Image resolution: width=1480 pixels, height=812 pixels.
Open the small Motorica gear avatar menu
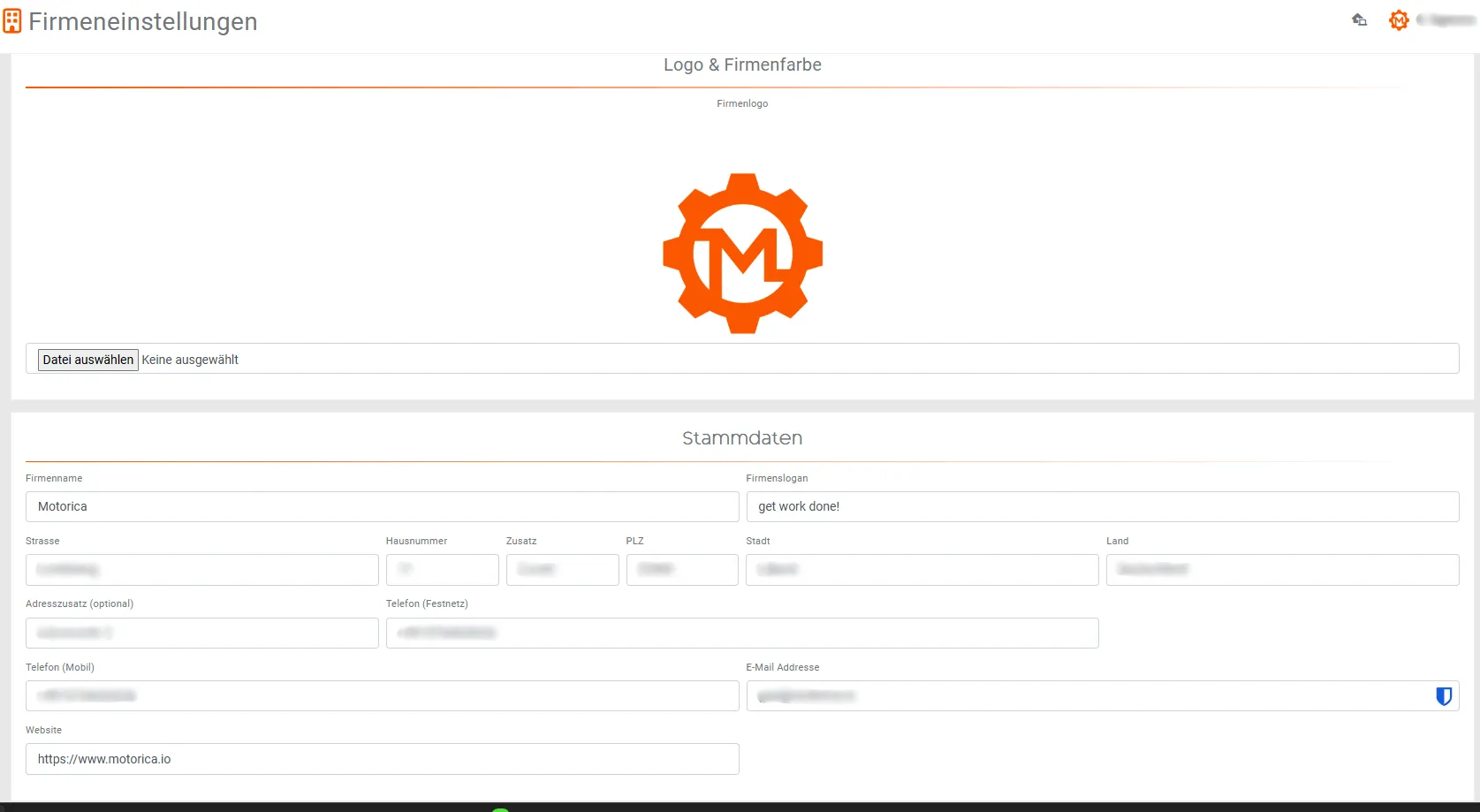pos(1398,19)
